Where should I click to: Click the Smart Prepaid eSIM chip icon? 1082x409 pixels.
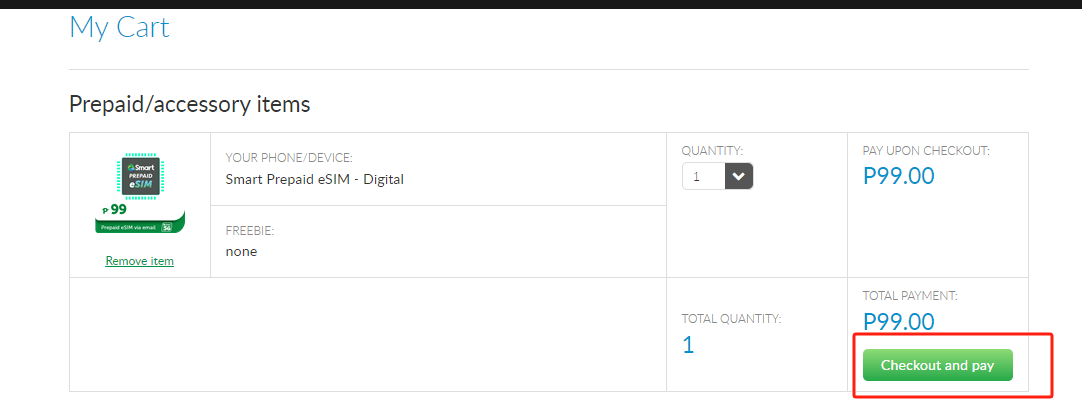coord(140,176)
